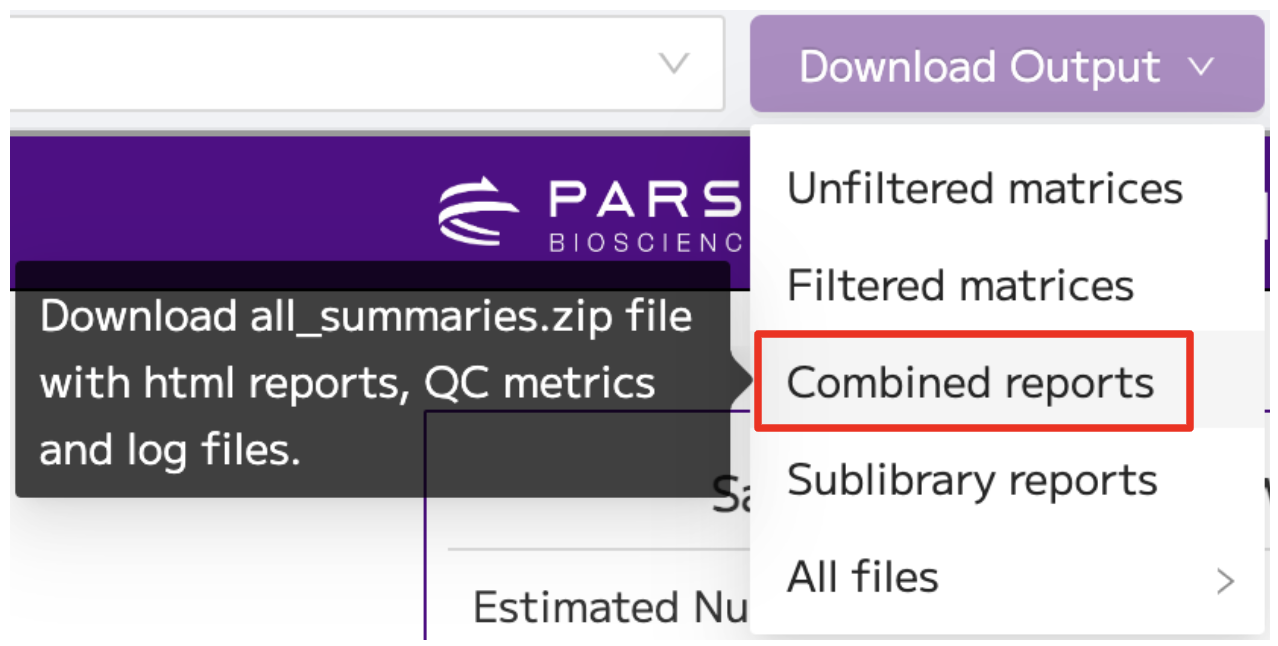Screen dimensions: 1278x646
Task: Expand the selection box chevron left of Download Output
Action: coord(675,65)
